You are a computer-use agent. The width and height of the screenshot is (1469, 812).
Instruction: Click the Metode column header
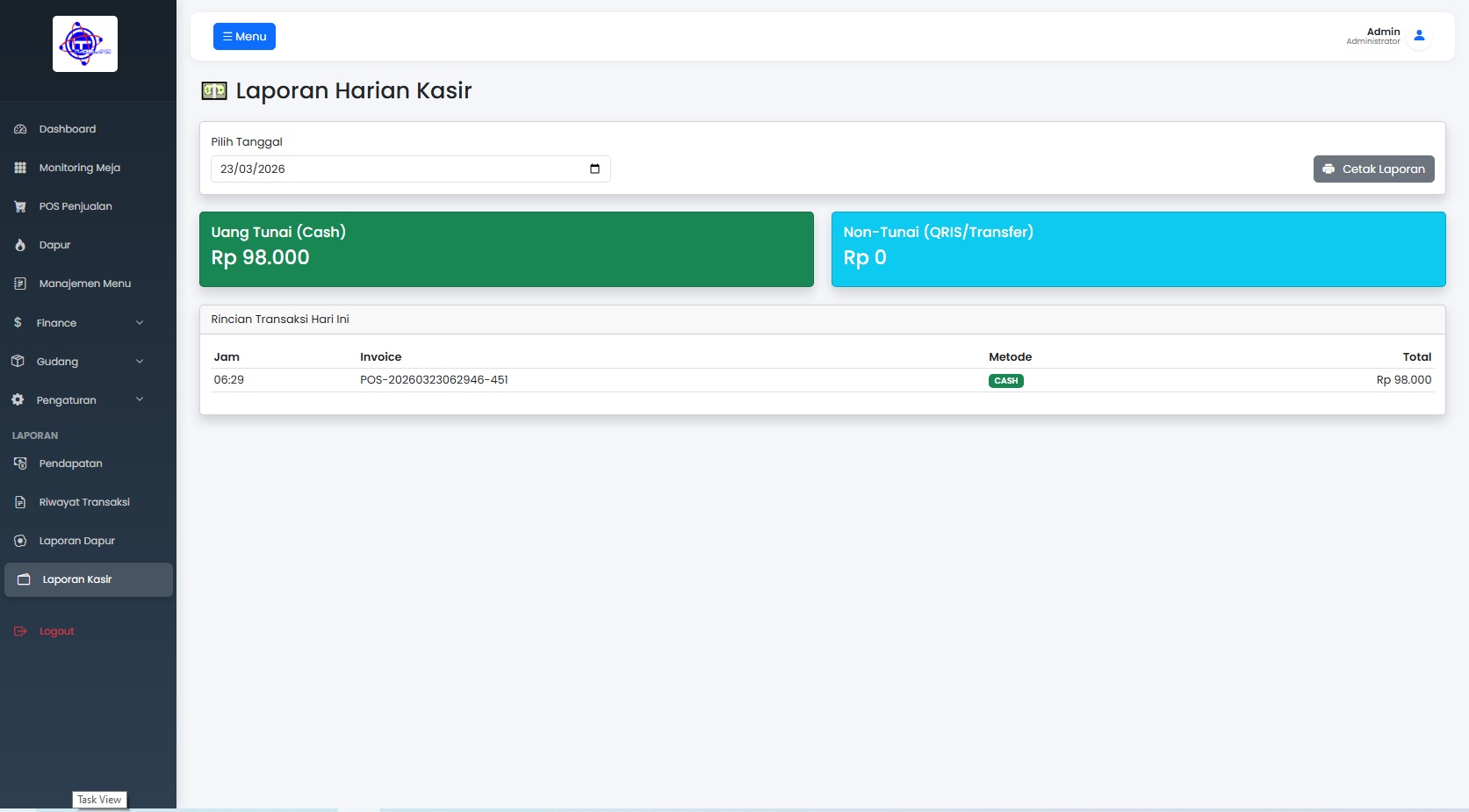tap(1011, 356)
